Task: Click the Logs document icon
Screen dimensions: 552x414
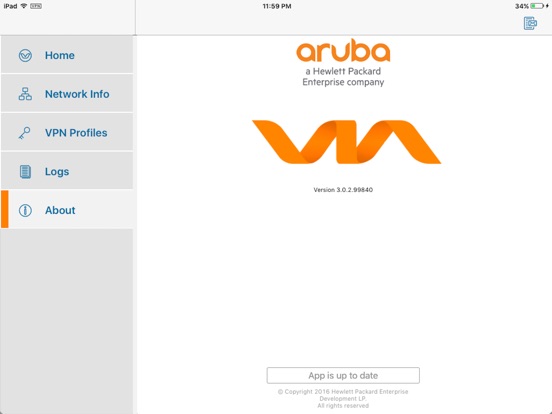Action: click(25, 172)
